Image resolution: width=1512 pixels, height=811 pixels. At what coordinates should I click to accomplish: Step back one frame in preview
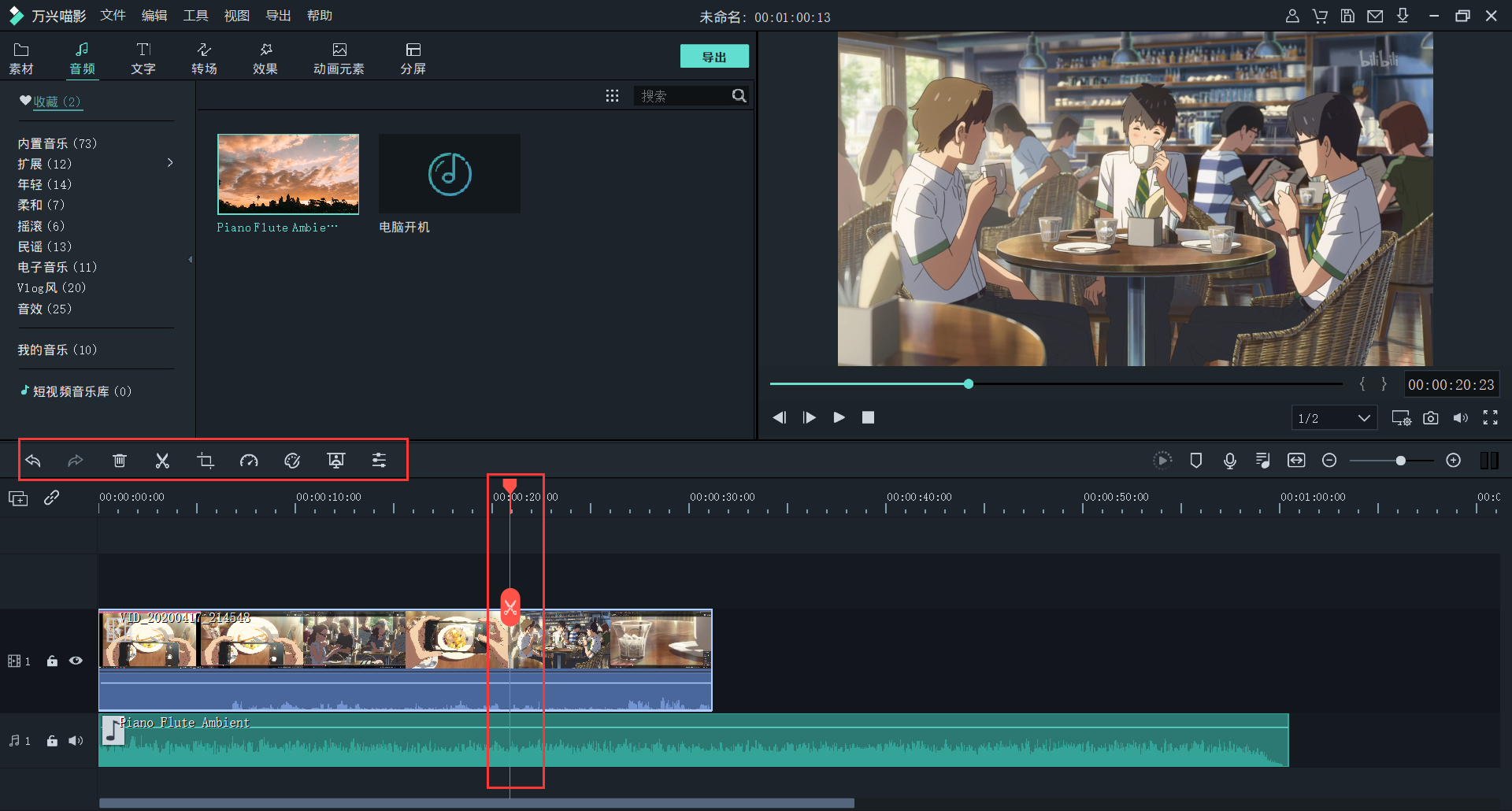[780, 417]
